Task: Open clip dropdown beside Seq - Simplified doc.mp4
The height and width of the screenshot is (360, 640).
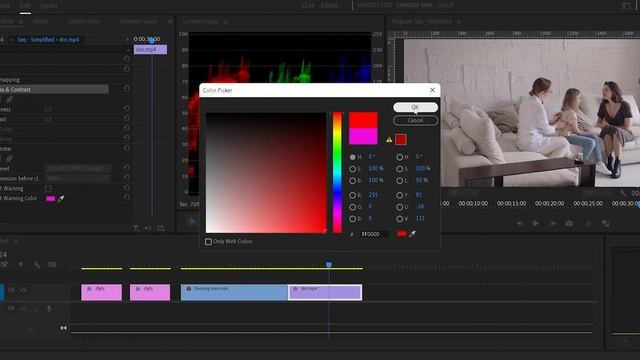Action: click(11, 40)
